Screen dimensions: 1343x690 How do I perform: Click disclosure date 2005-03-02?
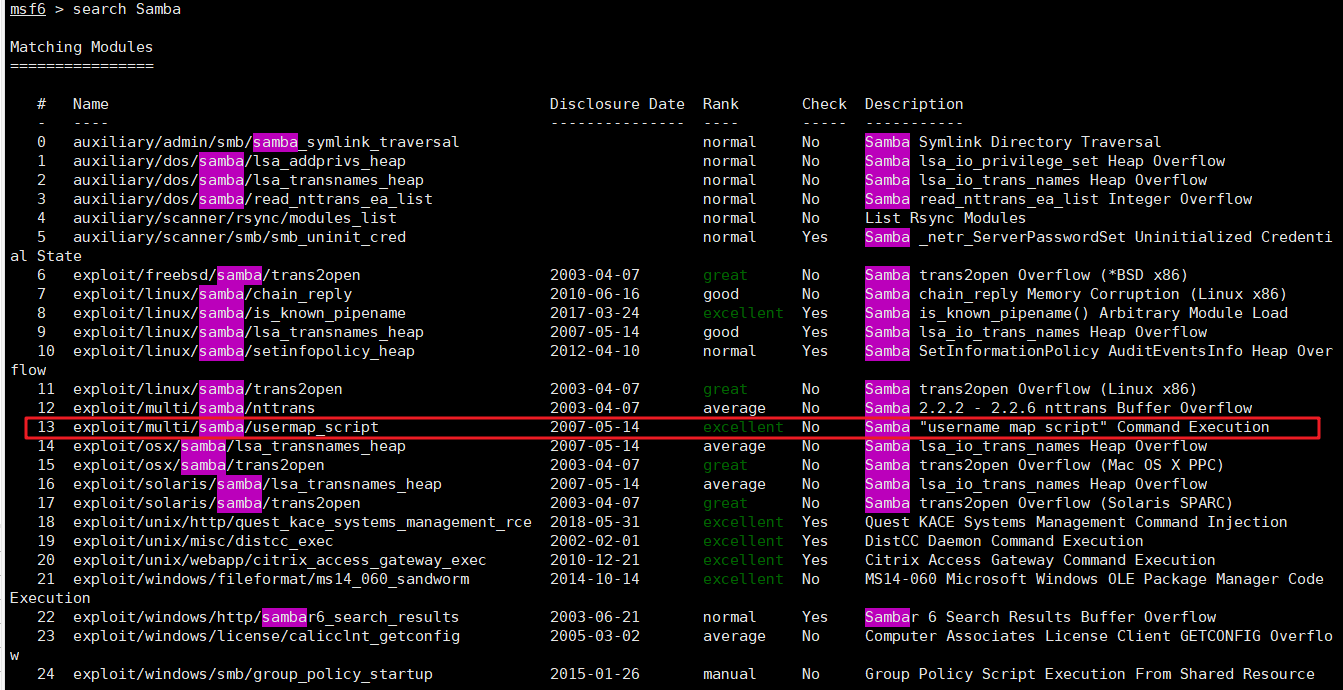pyautogui.click(x=595, y=636)
